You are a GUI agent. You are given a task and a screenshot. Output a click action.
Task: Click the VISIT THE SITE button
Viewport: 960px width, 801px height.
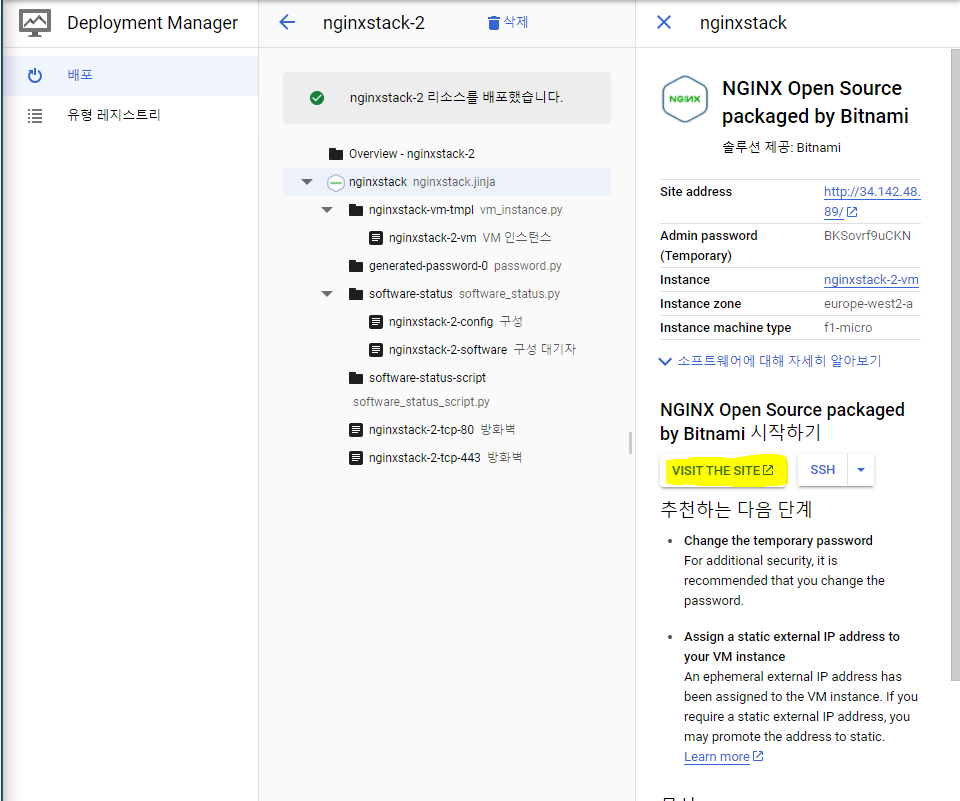click(x=723, y=470)
